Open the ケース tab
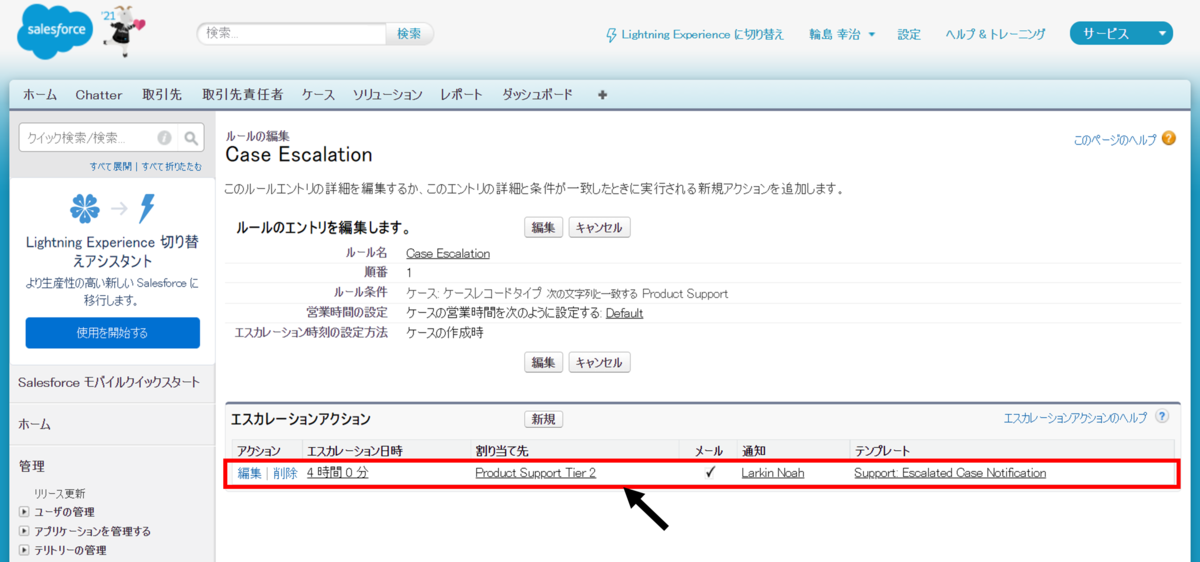Screen dimensions: 1200x562 coord(318,95)
